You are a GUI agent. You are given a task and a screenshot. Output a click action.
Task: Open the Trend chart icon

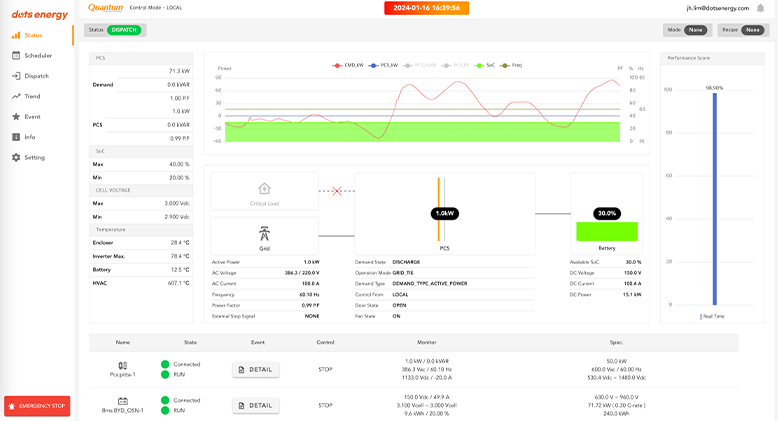click(x=16, y=96)
